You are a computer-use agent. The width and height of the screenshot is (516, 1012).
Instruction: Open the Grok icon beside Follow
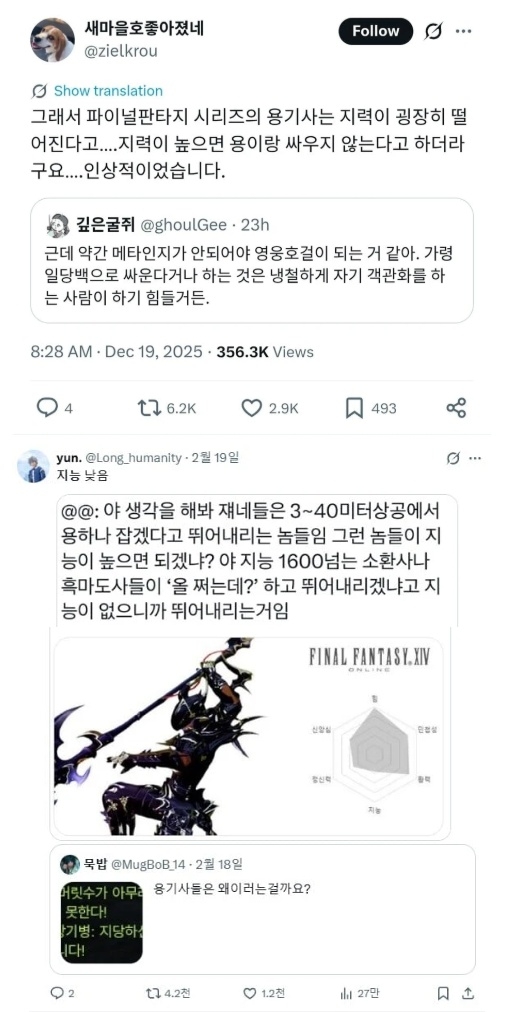432,31
